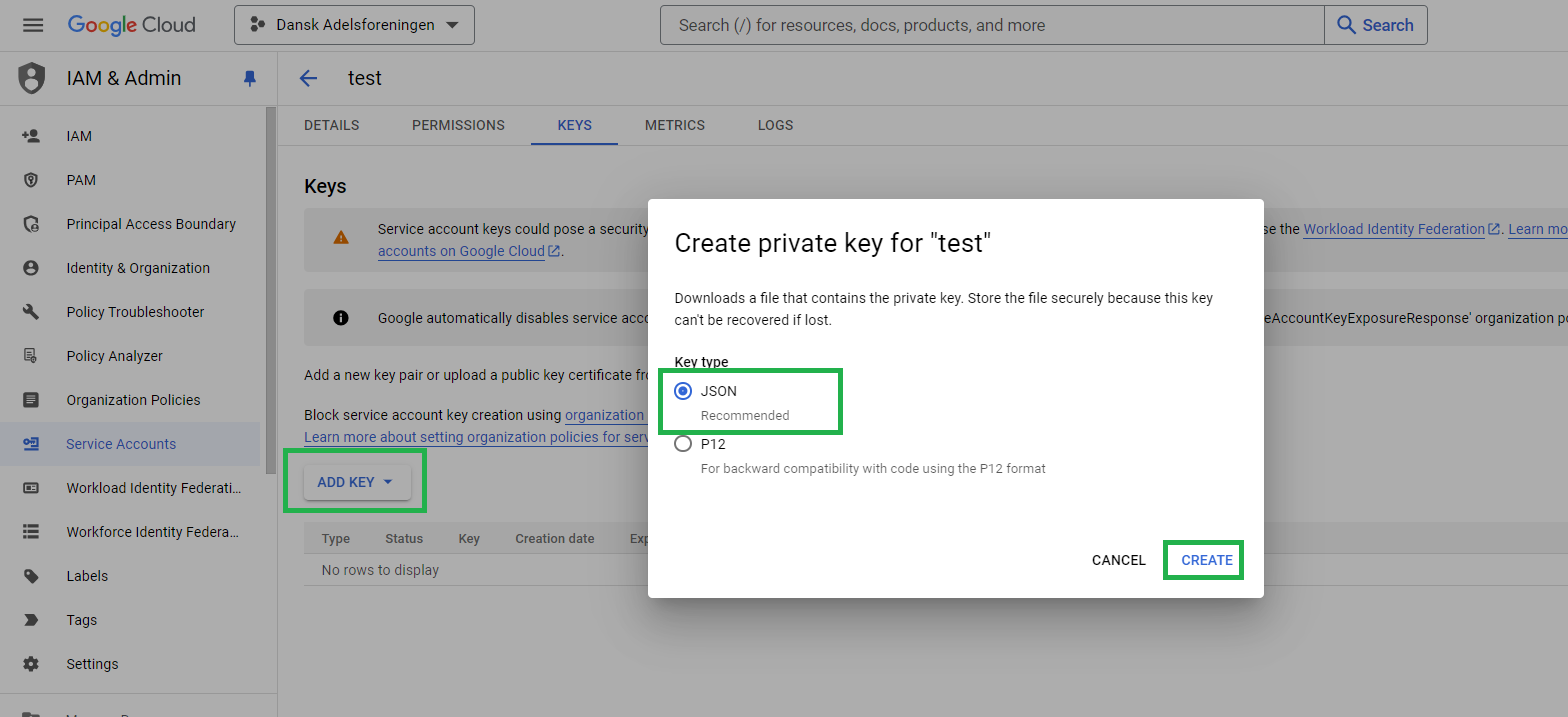This screenshot has width=1568, height=717.
Task: Open the hamburger navigation menu
Action: (x=33, y=25)
